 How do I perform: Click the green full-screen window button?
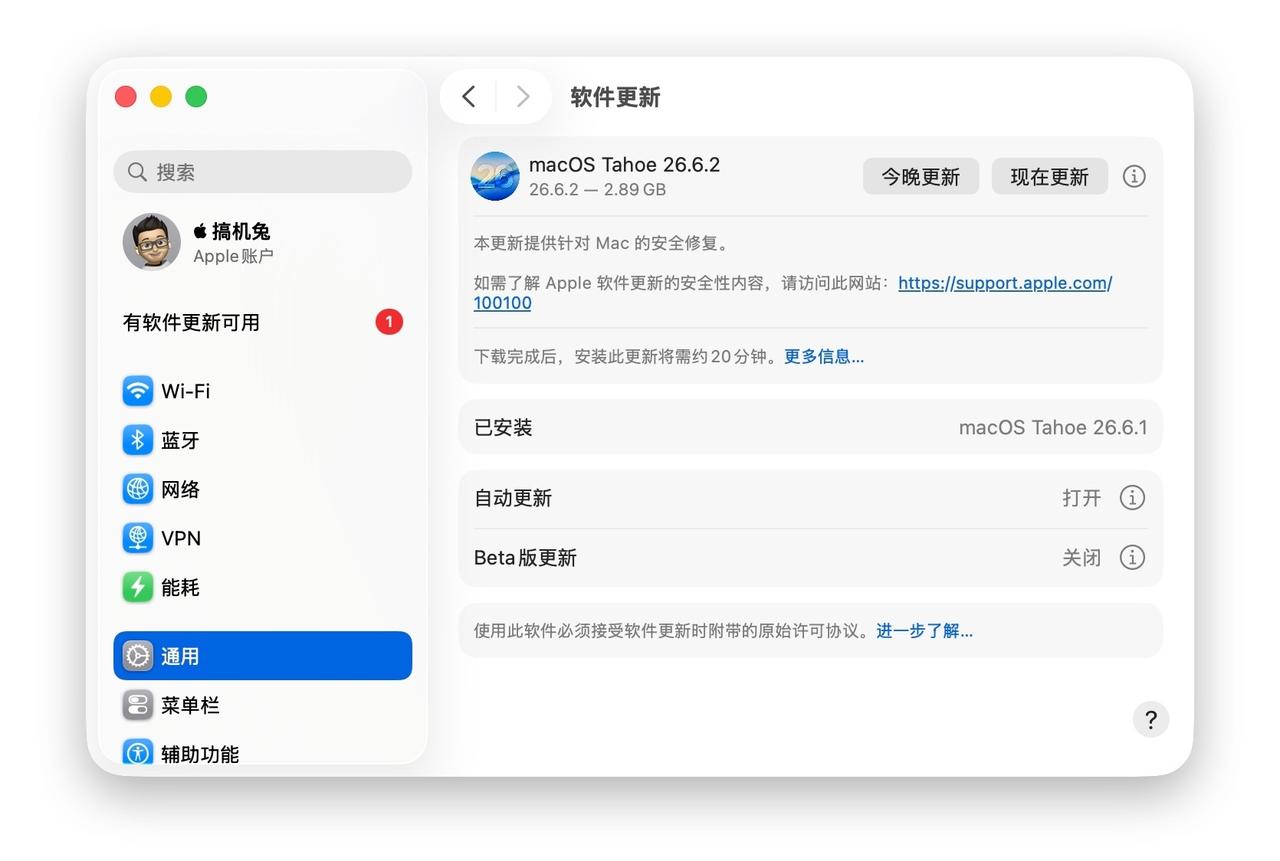click(196, 96)
